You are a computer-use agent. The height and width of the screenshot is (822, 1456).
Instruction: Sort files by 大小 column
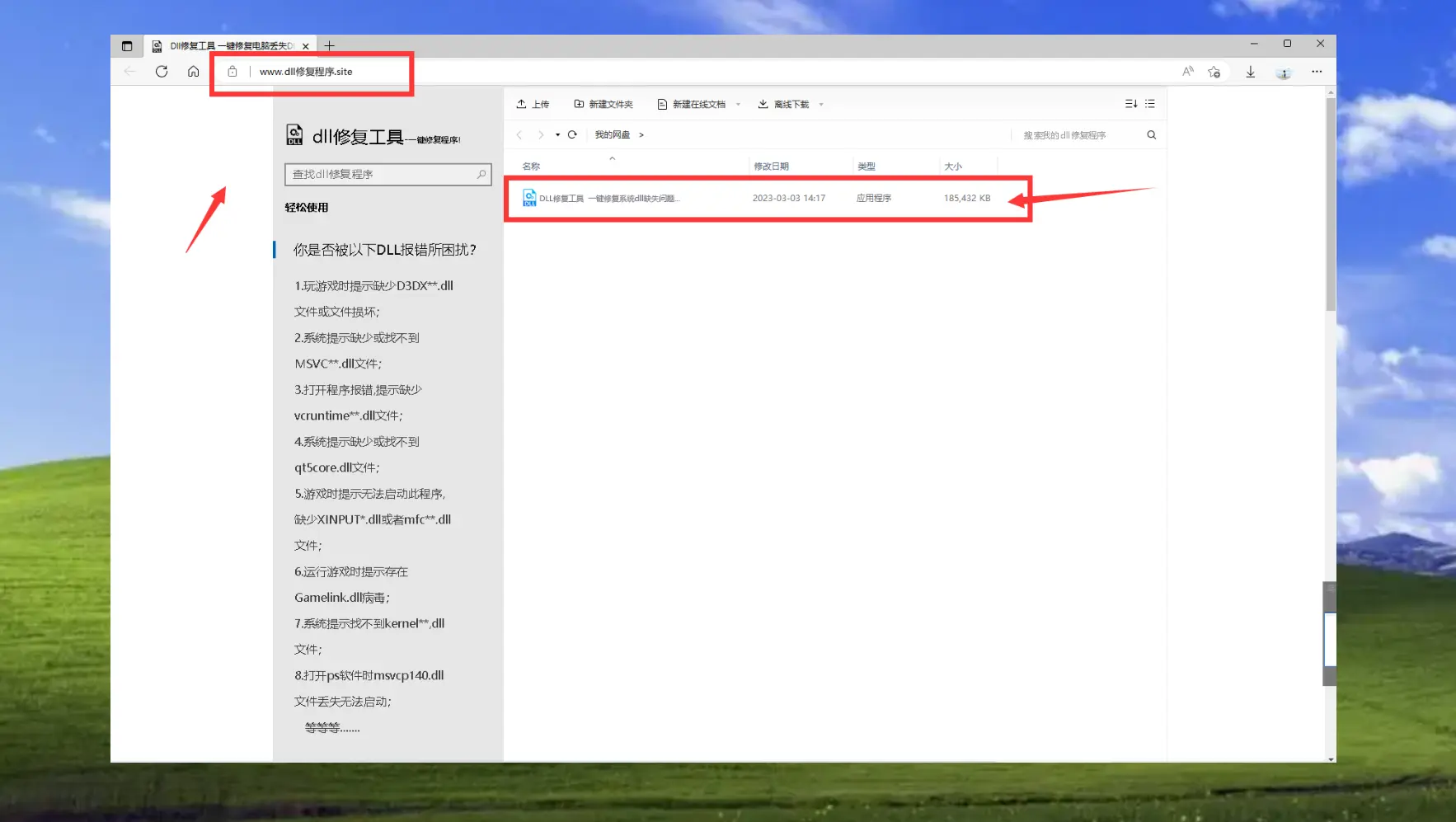[953, 167]
